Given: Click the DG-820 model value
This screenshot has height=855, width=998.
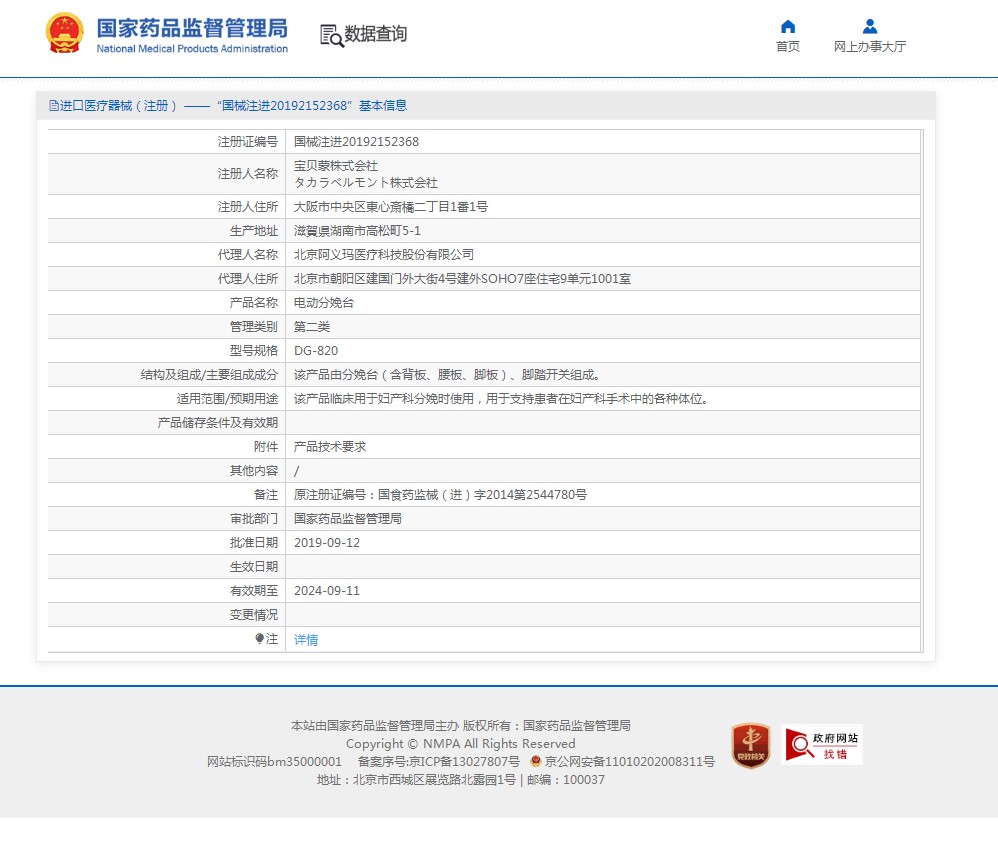Looking at the screenshot, I should (x=316, y=350).
